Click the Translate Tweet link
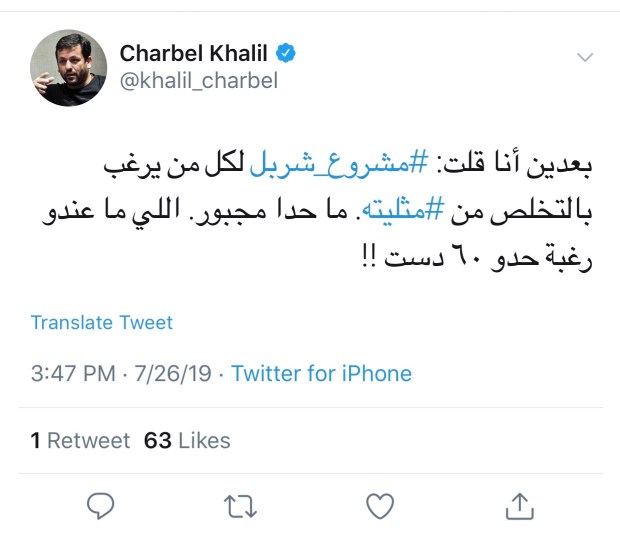 pos(101,323)
